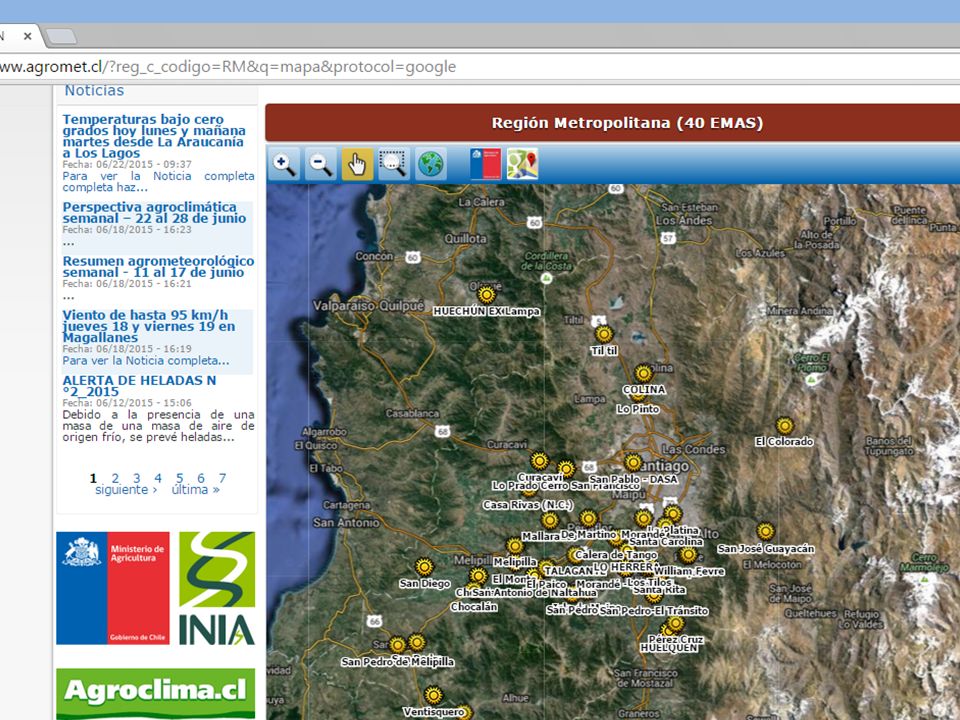Go to news page 3
Viewport: 960px width, 720px height.
[137, 478]
